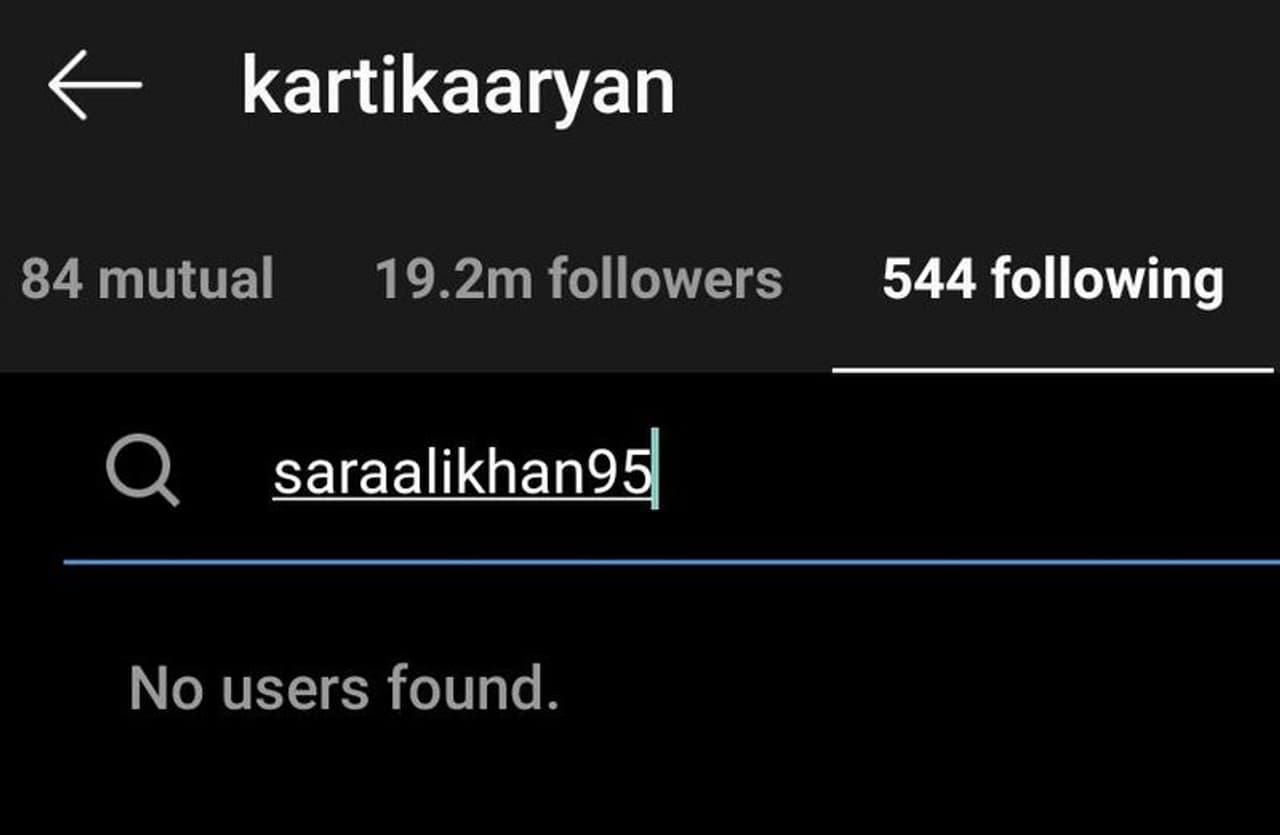The width and height of the screenshot is (1280, 835).
Task: Place cursor at end of saraalikhan95 text
Action: coord(655,473)
